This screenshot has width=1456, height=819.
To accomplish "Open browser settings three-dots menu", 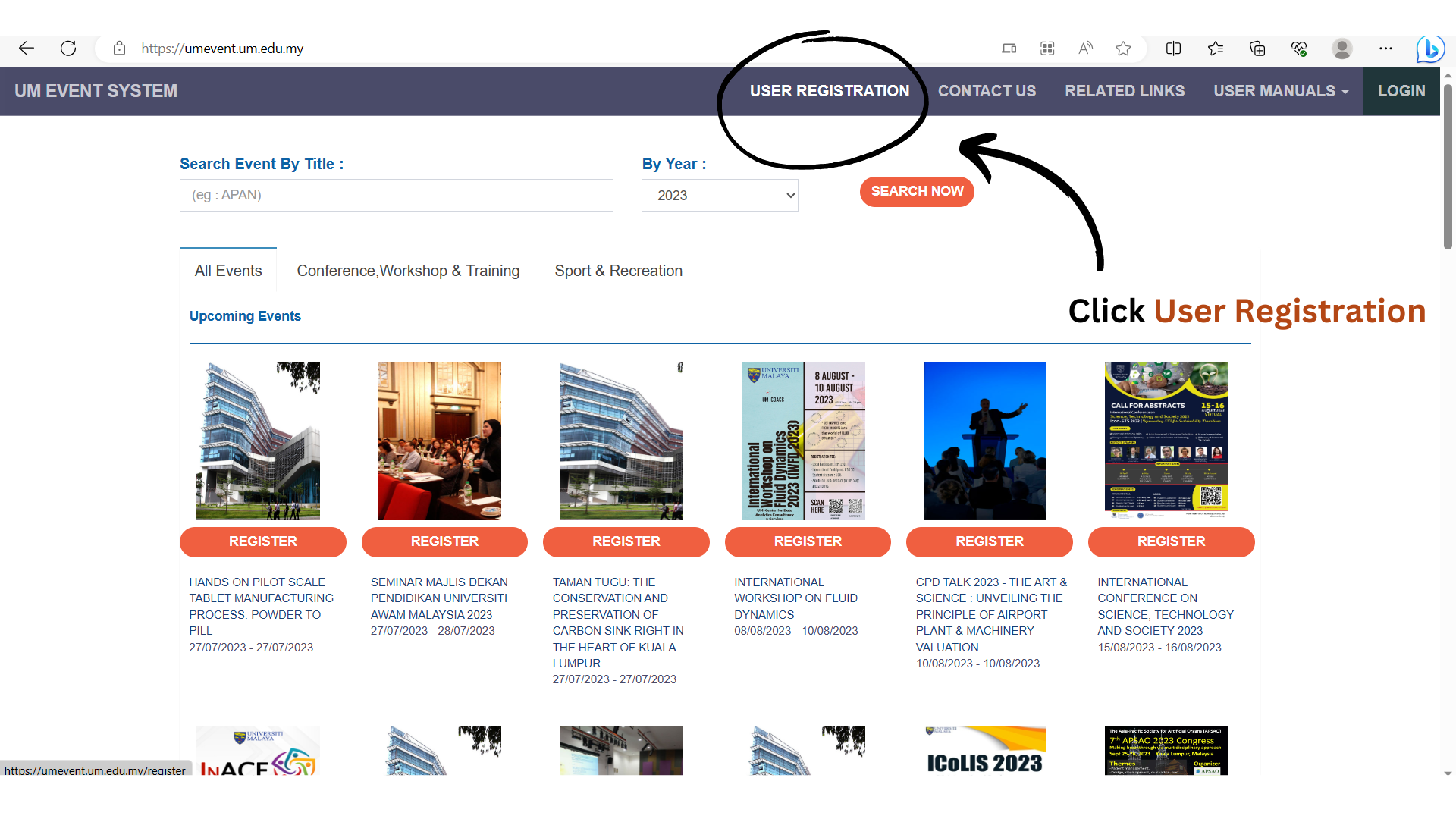I will tap(1385, 49).
